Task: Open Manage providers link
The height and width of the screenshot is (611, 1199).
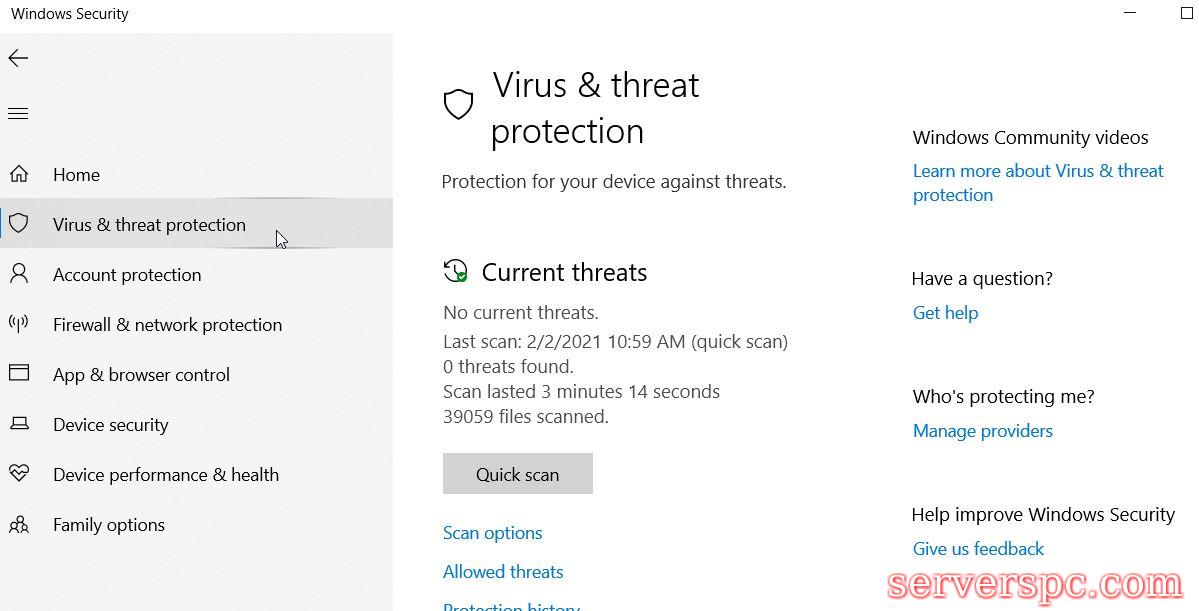Action: pos(982,431)
